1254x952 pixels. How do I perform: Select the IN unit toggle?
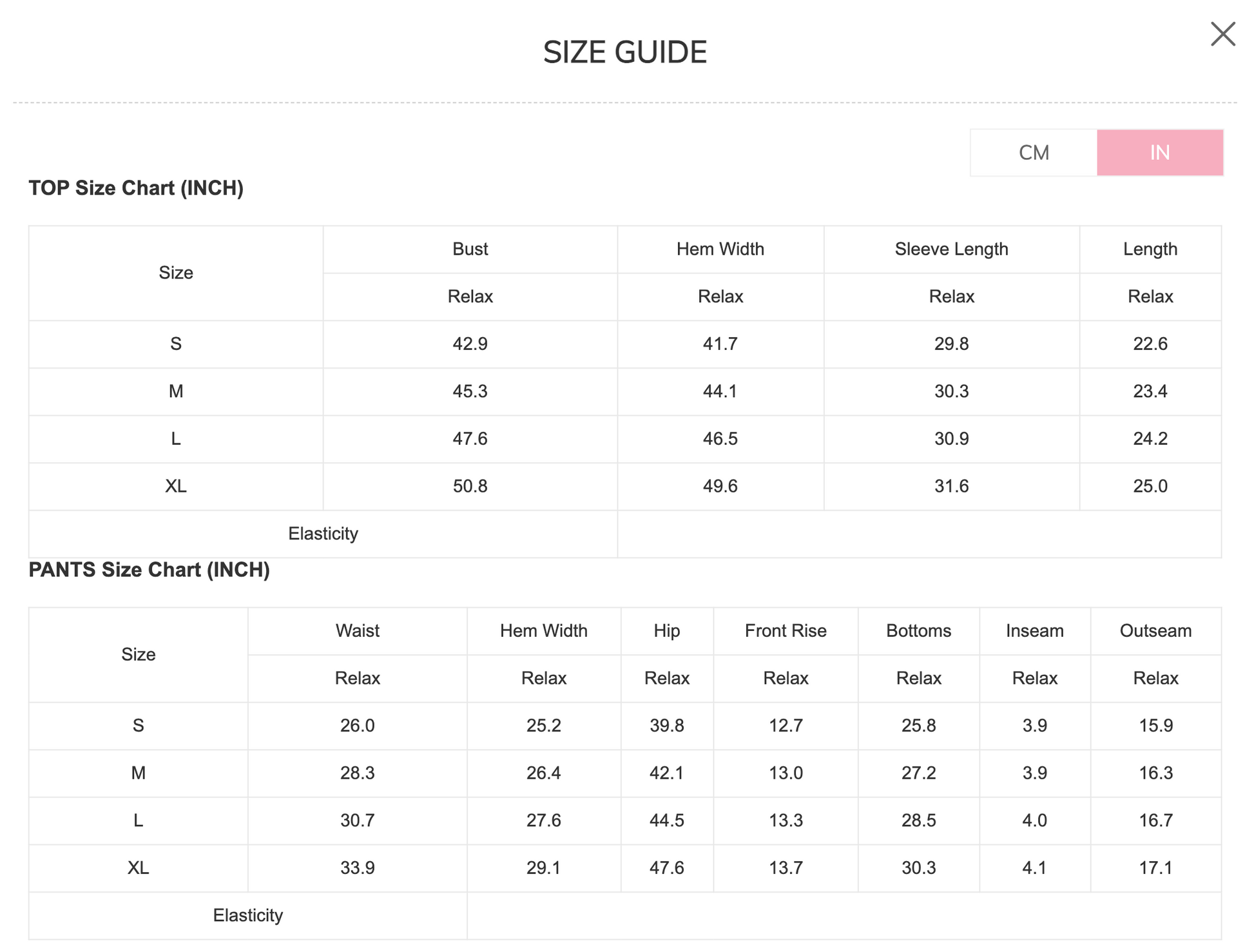click(1159, 153)
